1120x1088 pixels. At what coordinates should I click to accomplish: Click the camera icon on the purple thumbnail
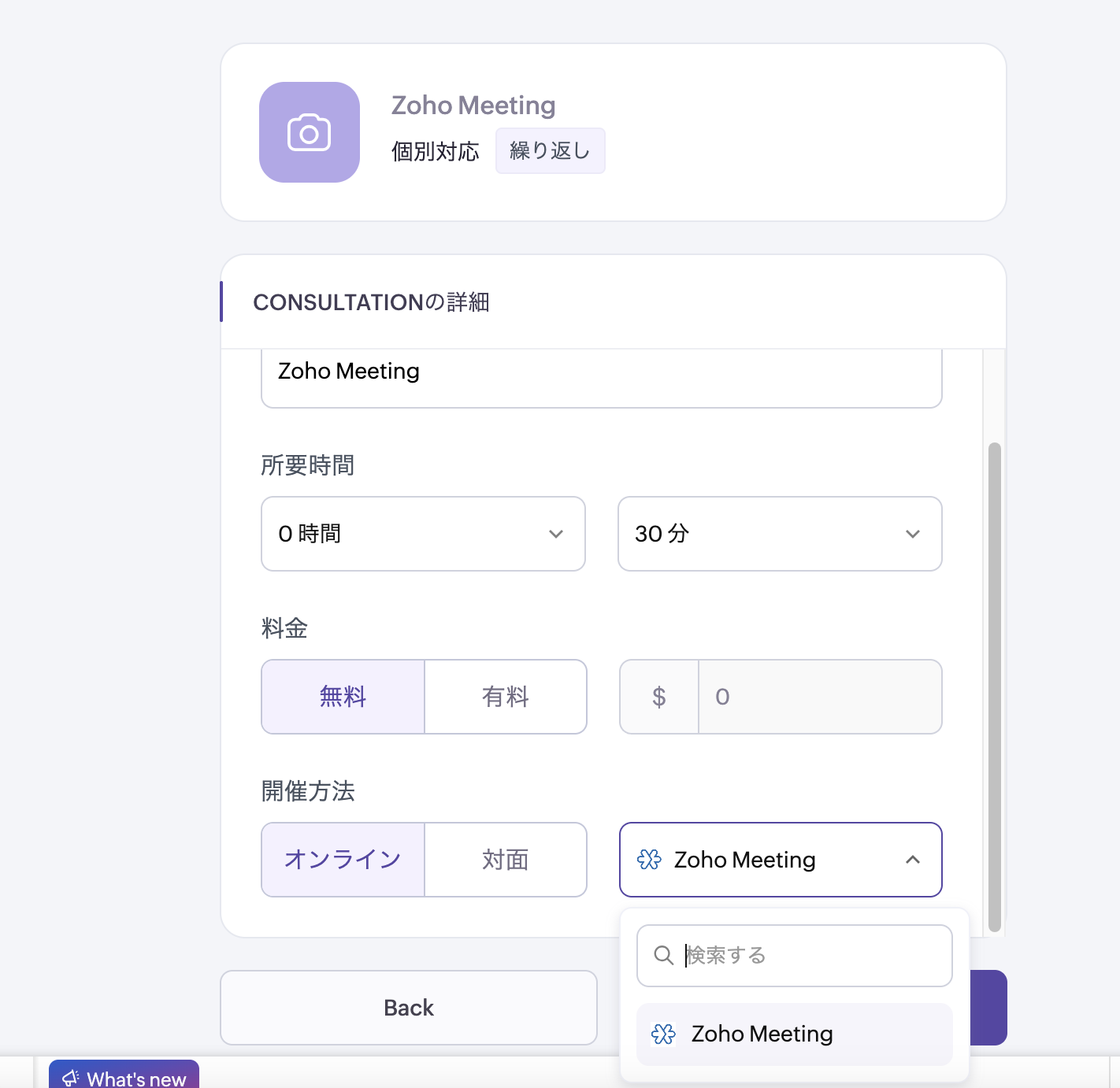pos(309,132)
